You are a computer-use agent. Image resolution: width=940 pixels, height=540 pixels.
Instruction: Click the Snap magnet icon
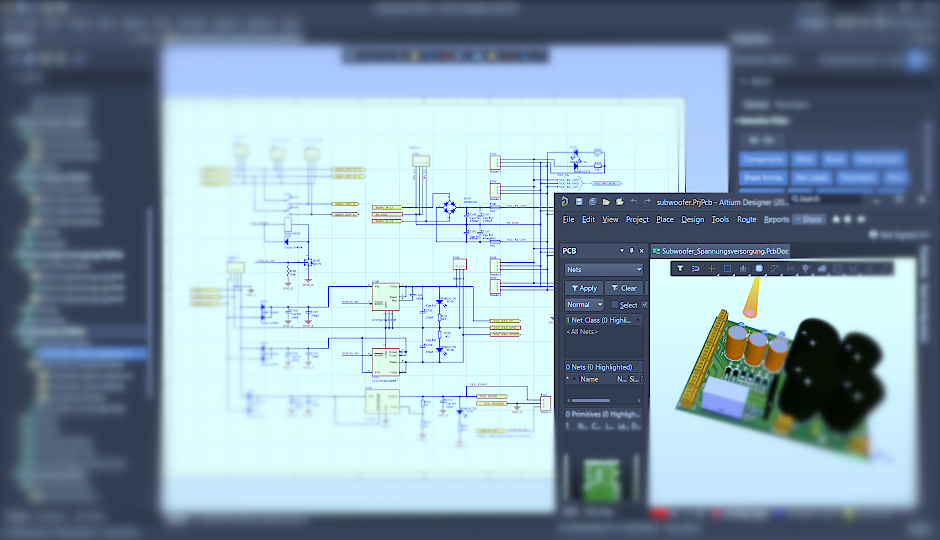[696, 268]
